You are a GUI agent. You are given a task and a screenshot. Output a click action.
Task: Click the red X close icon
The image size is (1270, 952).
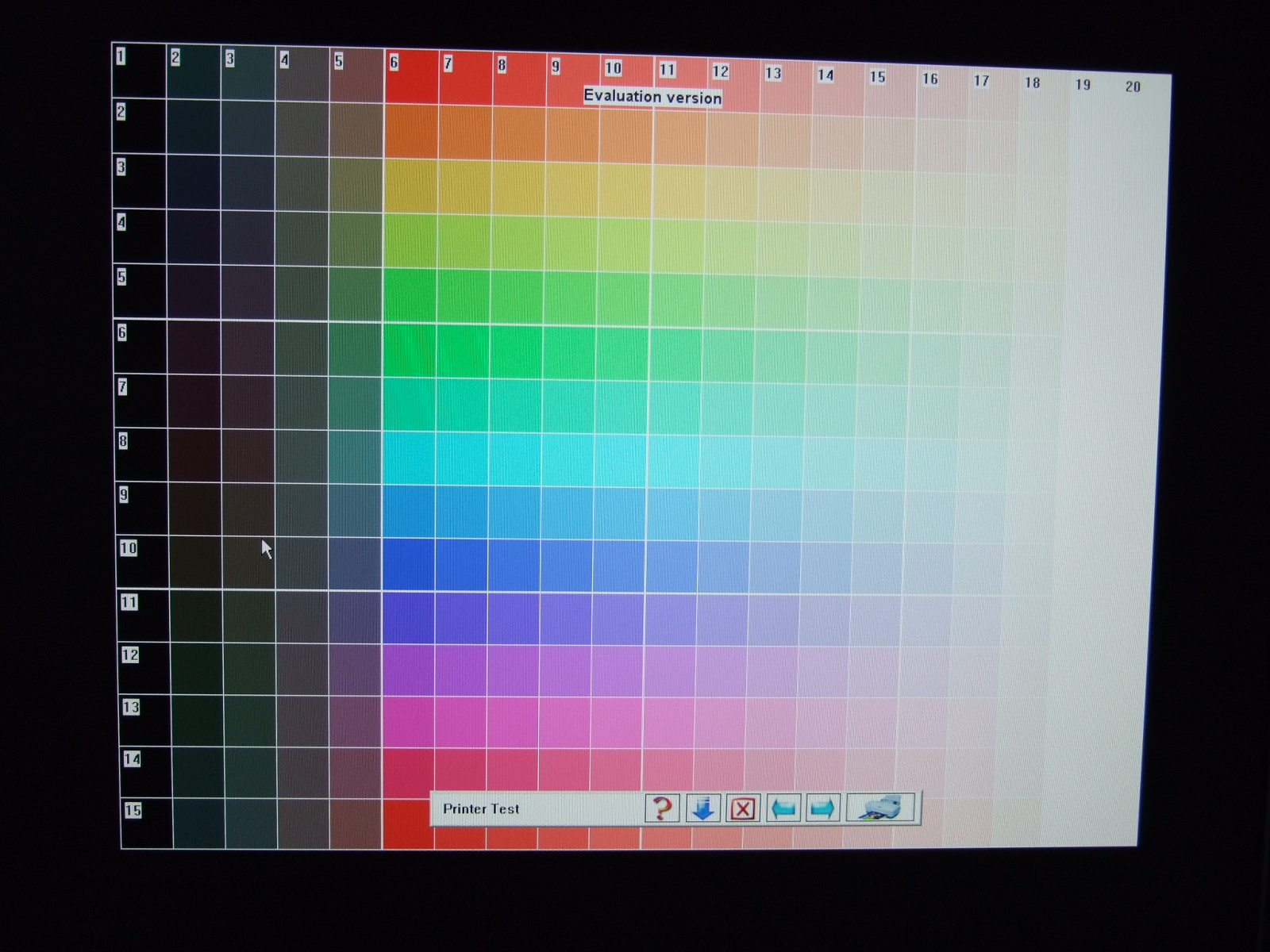[742, 808]
